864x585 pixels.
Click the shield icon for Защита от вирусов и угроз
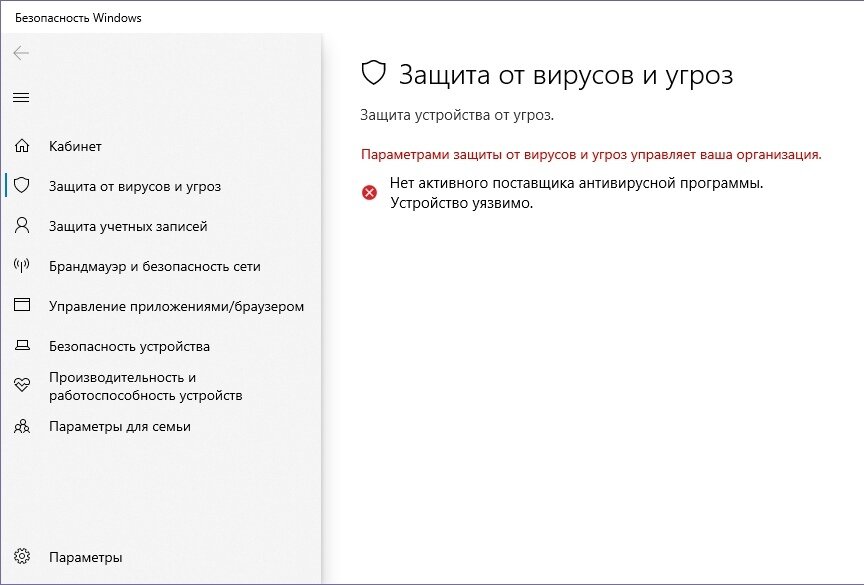pyautogui.click(x=21, y=186)
